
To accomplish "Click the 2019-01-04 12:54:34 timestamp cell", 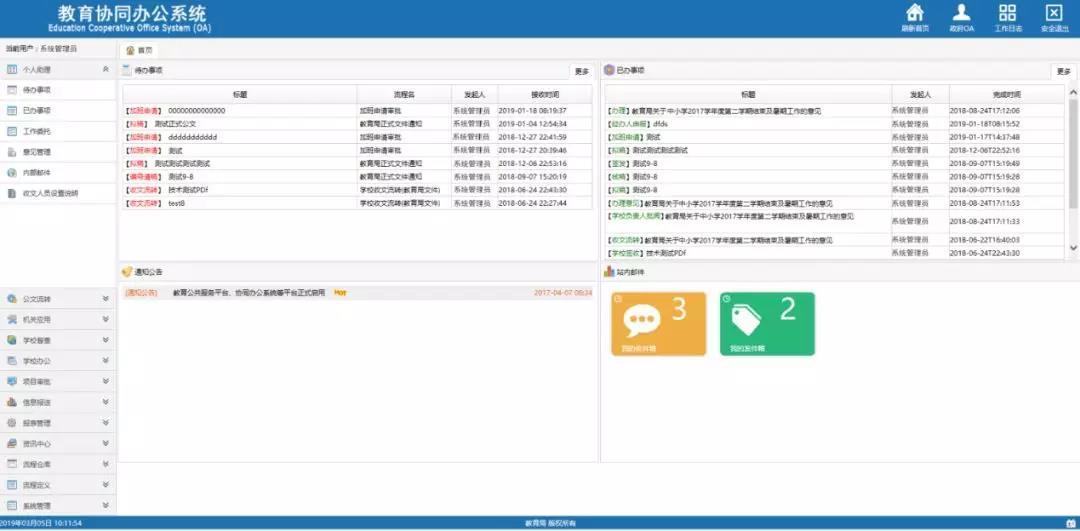I will pos(532,124).
